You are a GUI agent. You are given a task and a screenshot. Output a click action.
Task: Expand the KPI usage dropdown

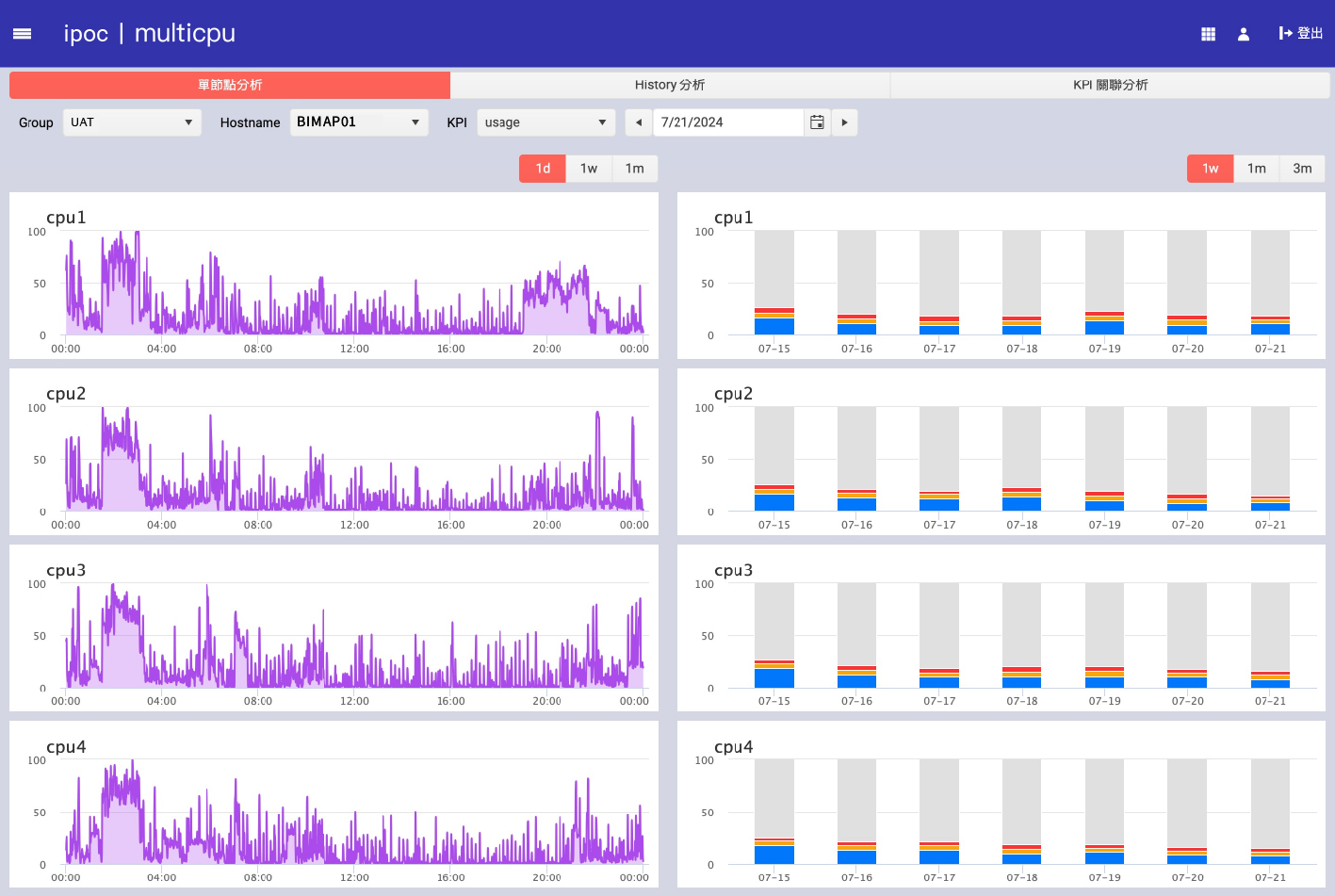546,122
